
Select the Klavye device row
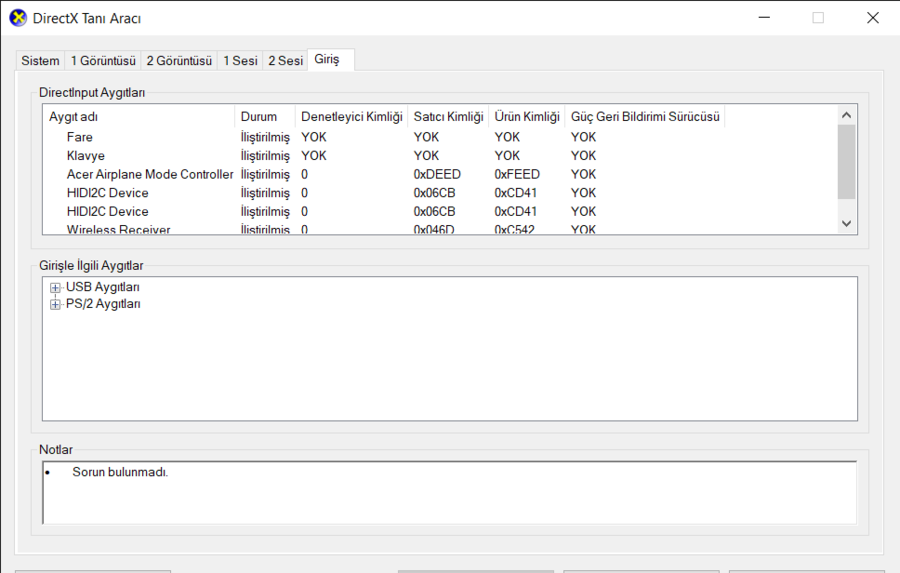(85, 156)
